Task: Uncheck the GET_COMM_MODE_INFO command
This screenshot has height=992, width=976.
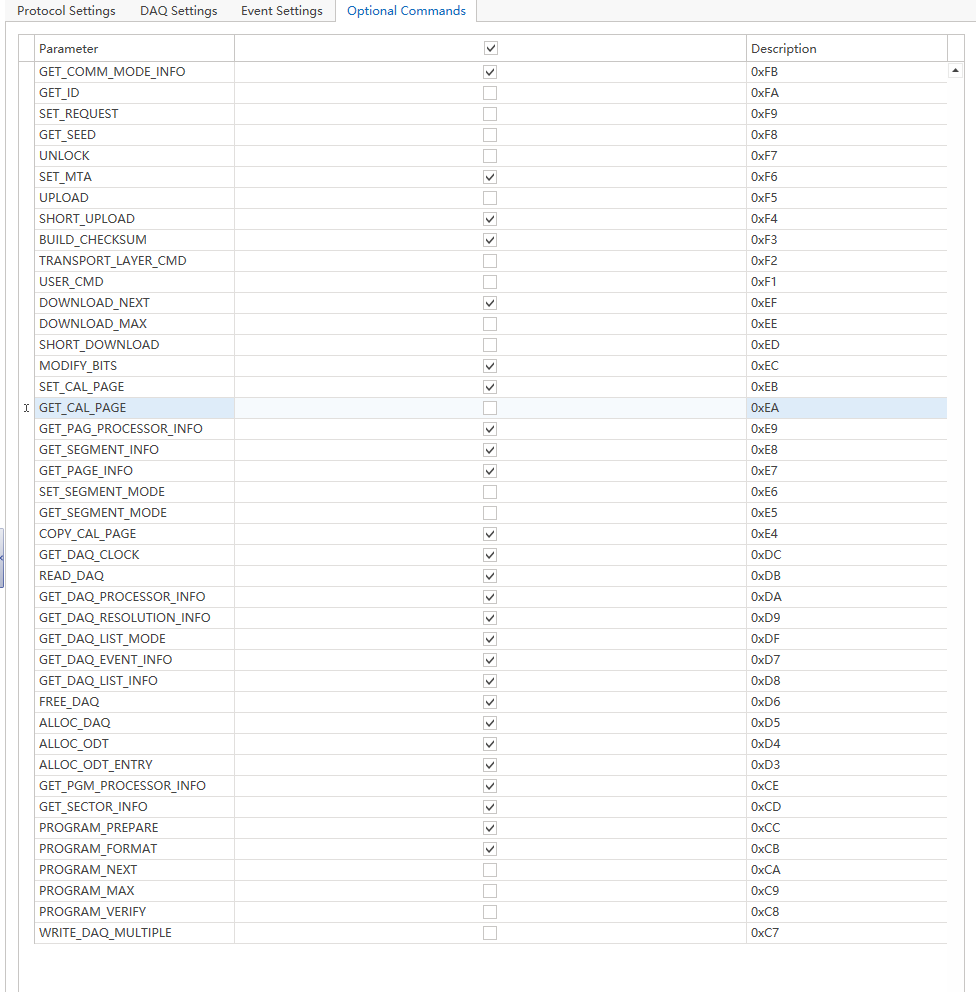Action: click(x=490, y=71)
